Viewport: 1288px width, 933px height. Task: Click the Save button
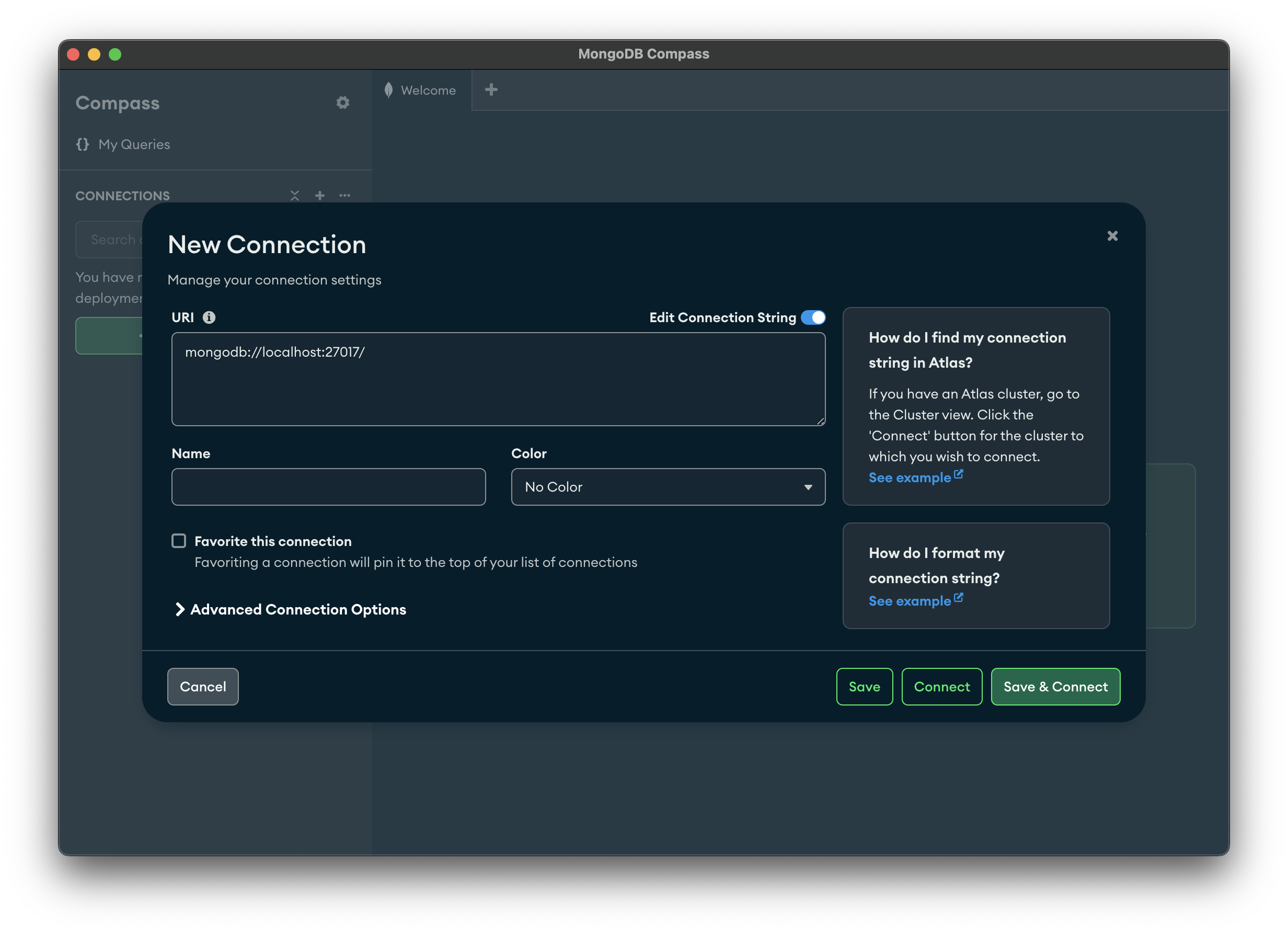tap(865, 686)
